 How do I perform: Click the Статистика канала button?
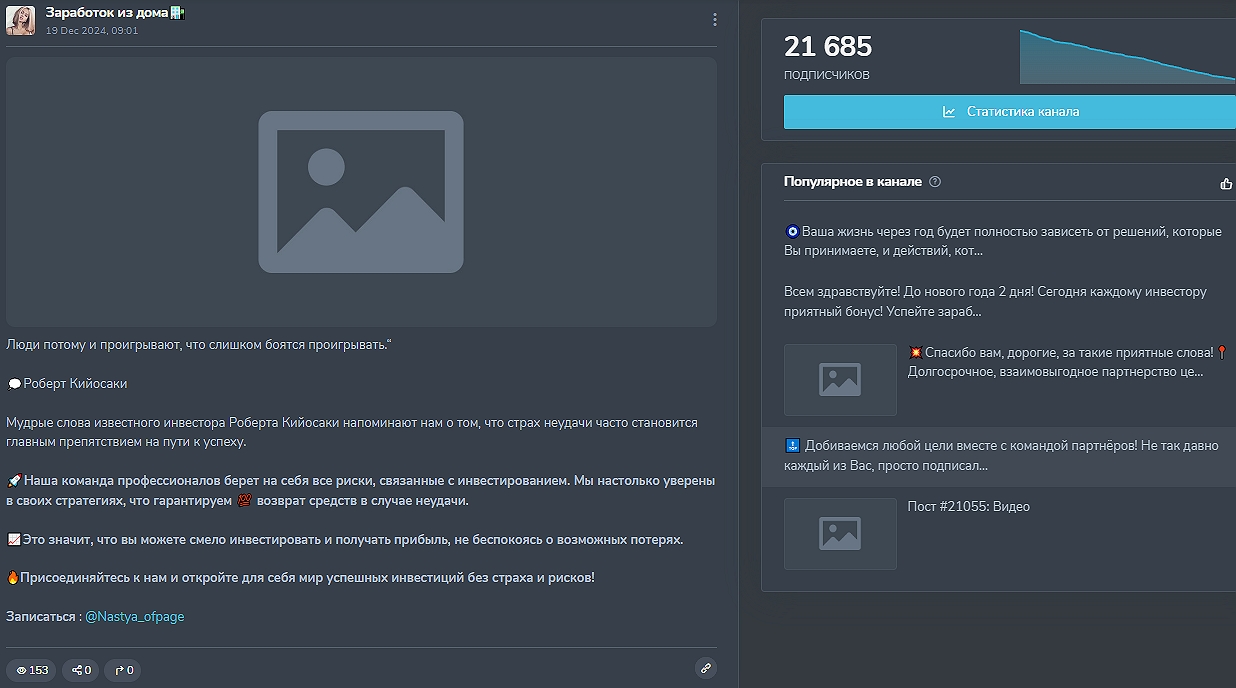click(1010, 112)
